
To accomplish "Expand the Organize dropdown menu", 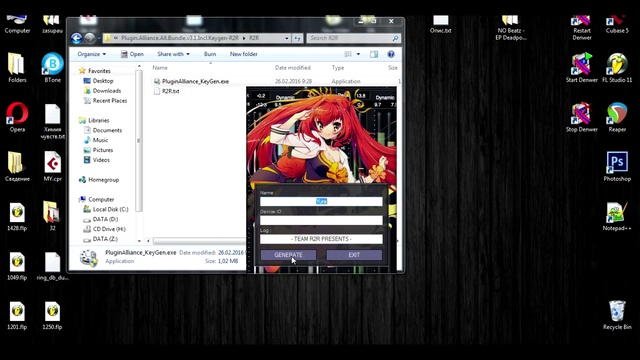I will tap(92, 54).
